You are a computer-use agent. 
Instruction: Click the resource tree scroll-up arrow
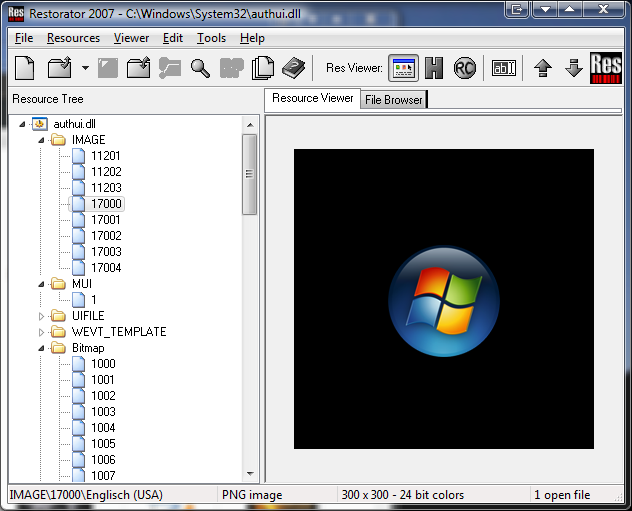(x=250, y=125)
